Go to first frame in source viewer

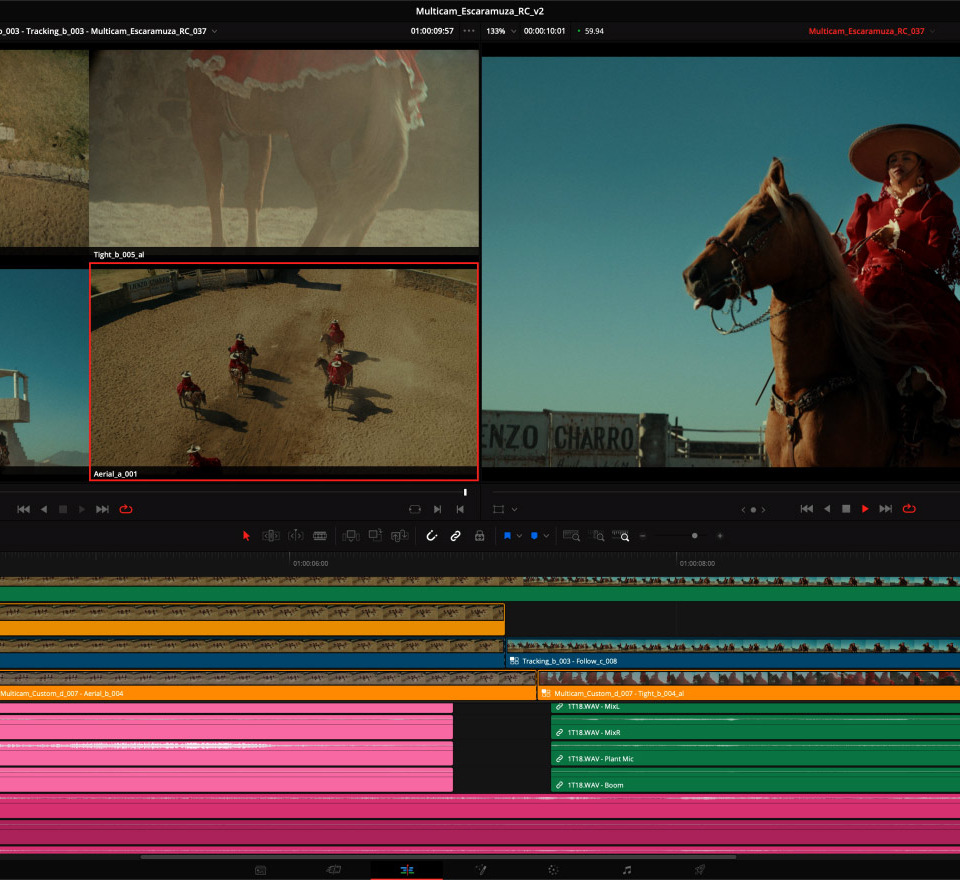(x=23, y=509)
